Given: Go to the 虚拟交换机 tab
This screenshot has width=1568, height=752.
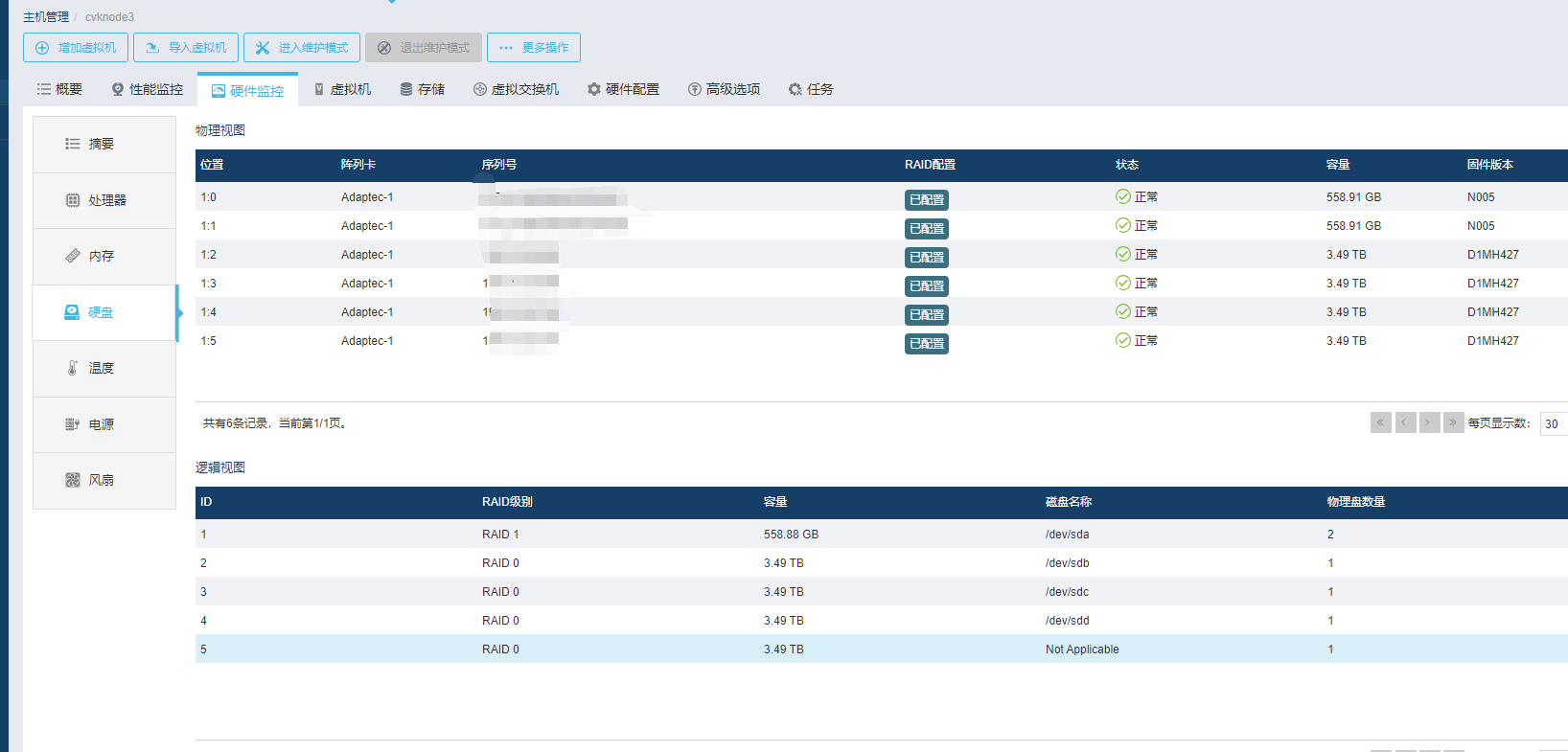Looking at the screenshot, I should (516, 89).
